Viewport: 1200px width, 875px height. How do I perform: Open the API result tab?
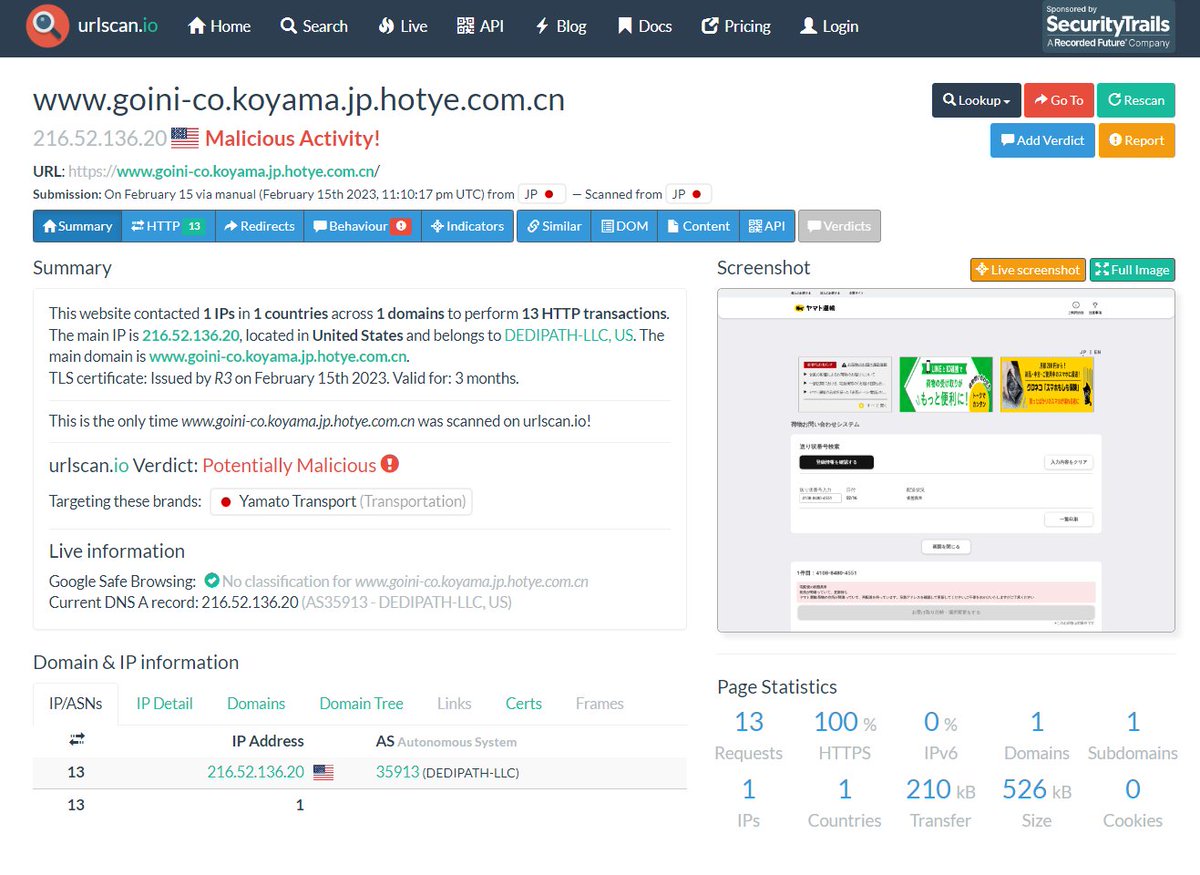[x=767, y=226]
